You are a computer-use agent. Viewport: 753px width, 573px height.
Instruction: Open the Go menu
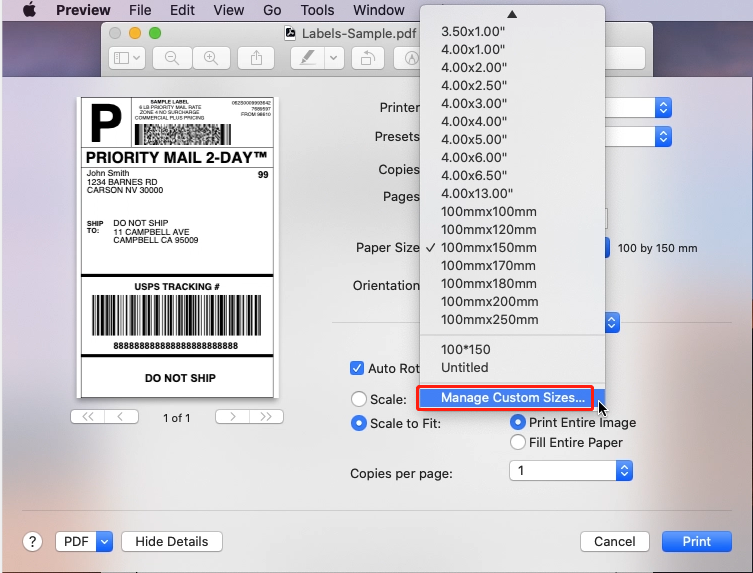click(272, 10)
